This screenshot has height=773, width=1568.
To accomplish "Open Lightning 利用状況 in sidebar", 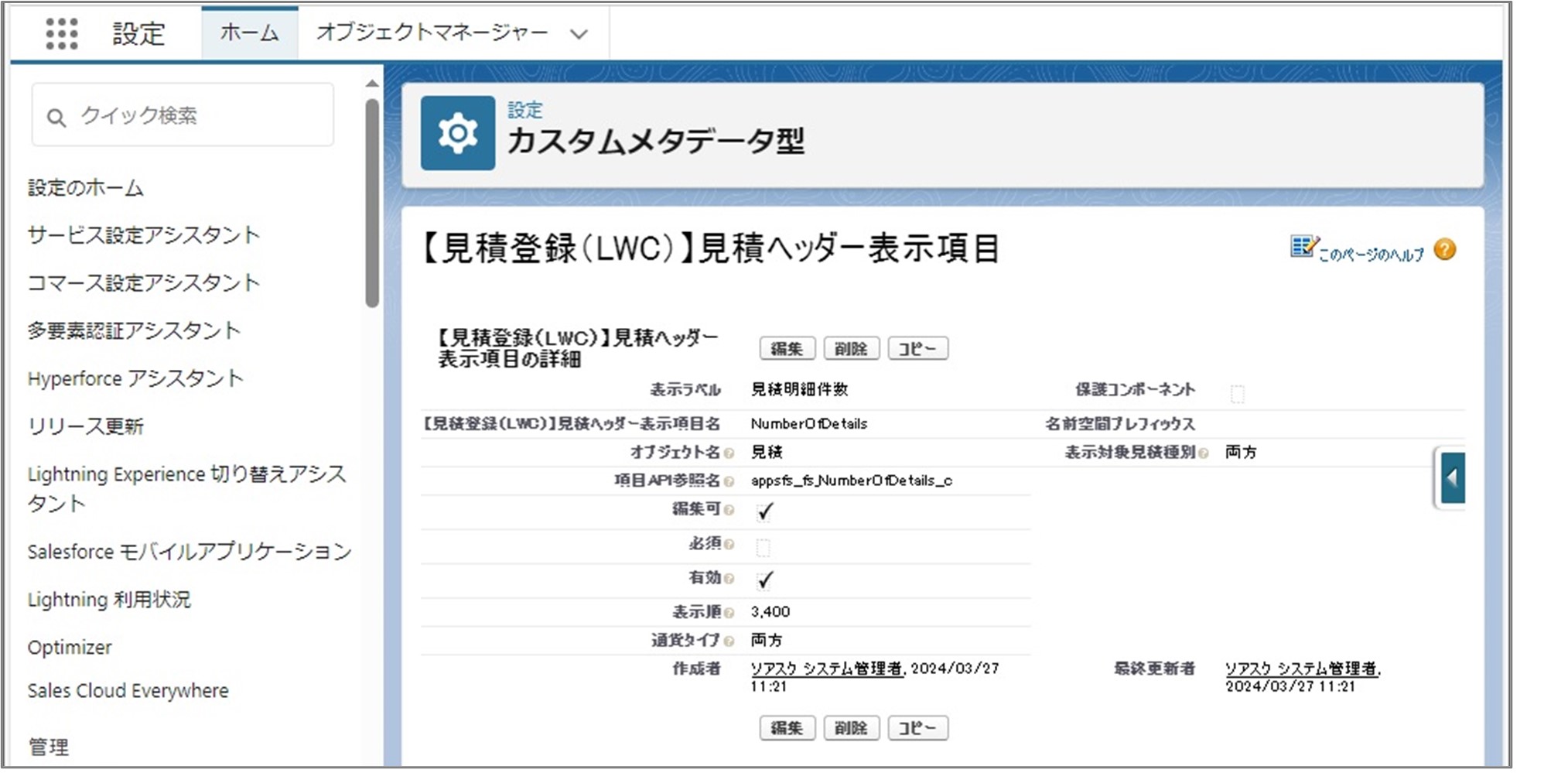I will (x=109, y=600).
